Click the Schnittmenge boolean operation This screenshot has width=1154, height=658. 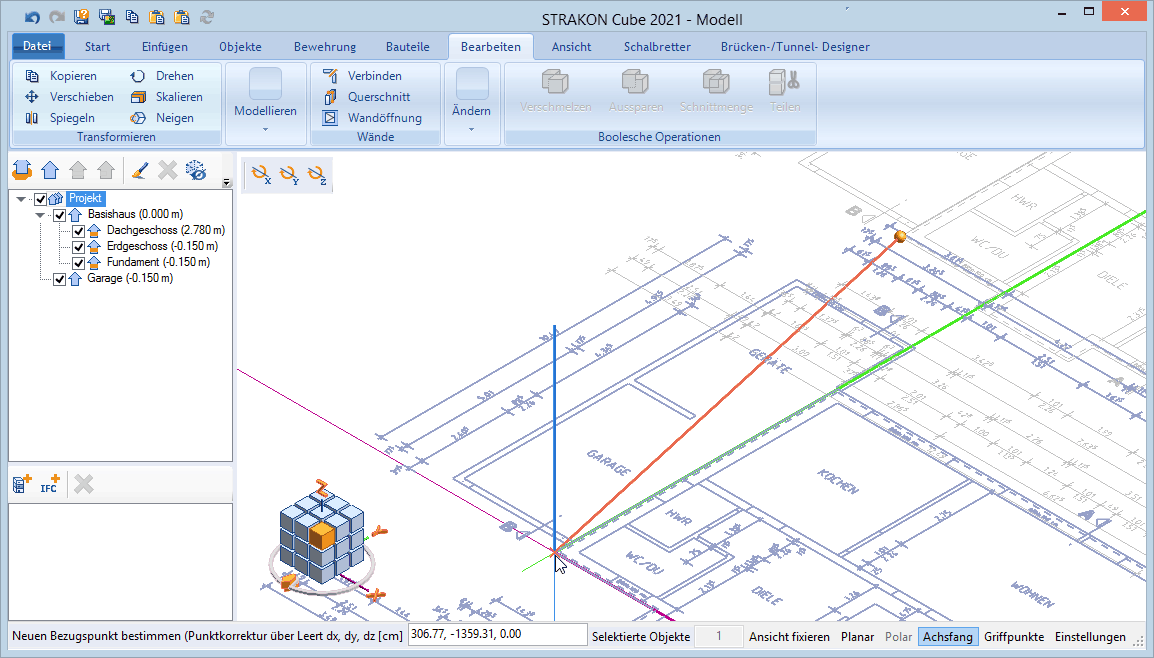point(716,91)
